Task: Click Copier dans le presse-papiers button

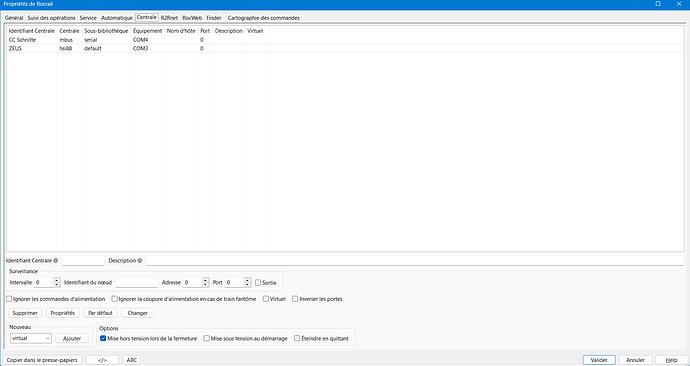Action: (42, 360)
